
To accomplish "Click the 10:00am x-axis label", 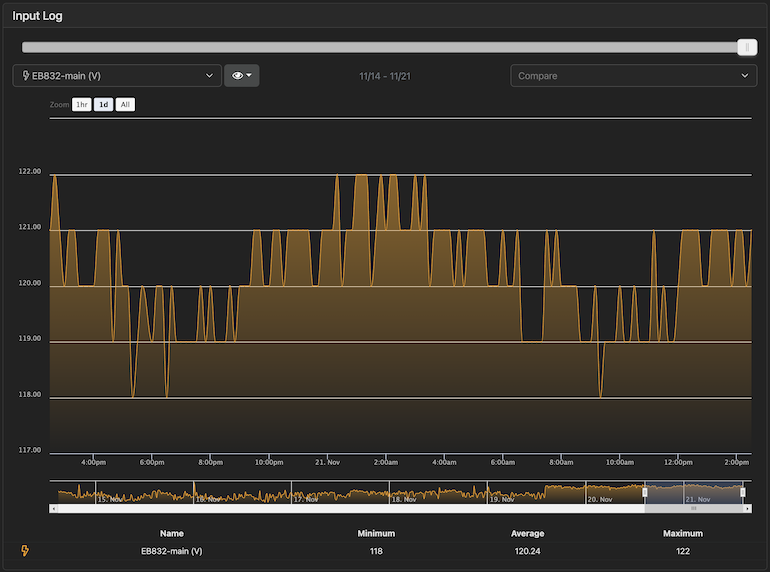I will click(x=620, y=462).
